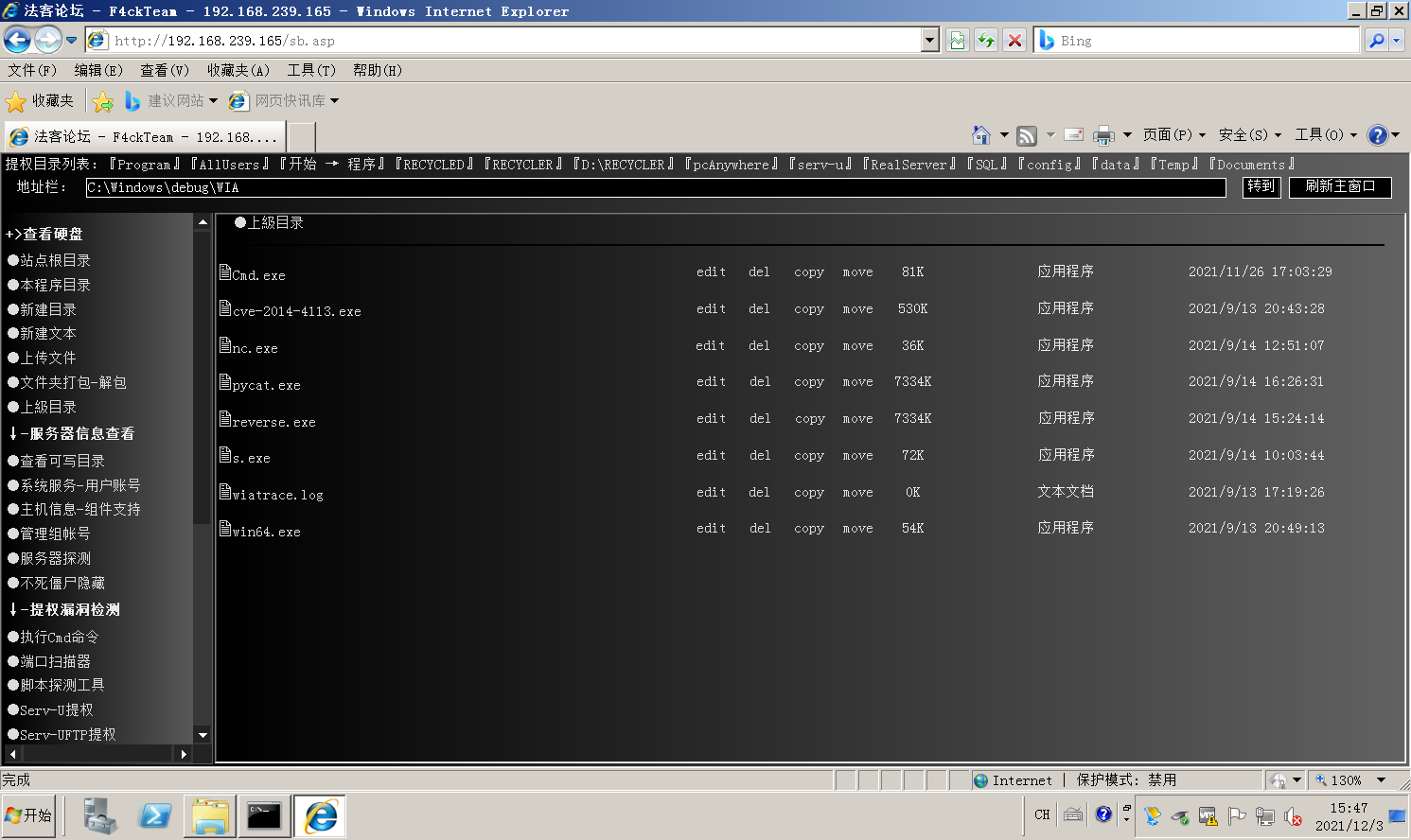
Task: Click Internet Explorer taskbar icon
Action: [320, 816]
